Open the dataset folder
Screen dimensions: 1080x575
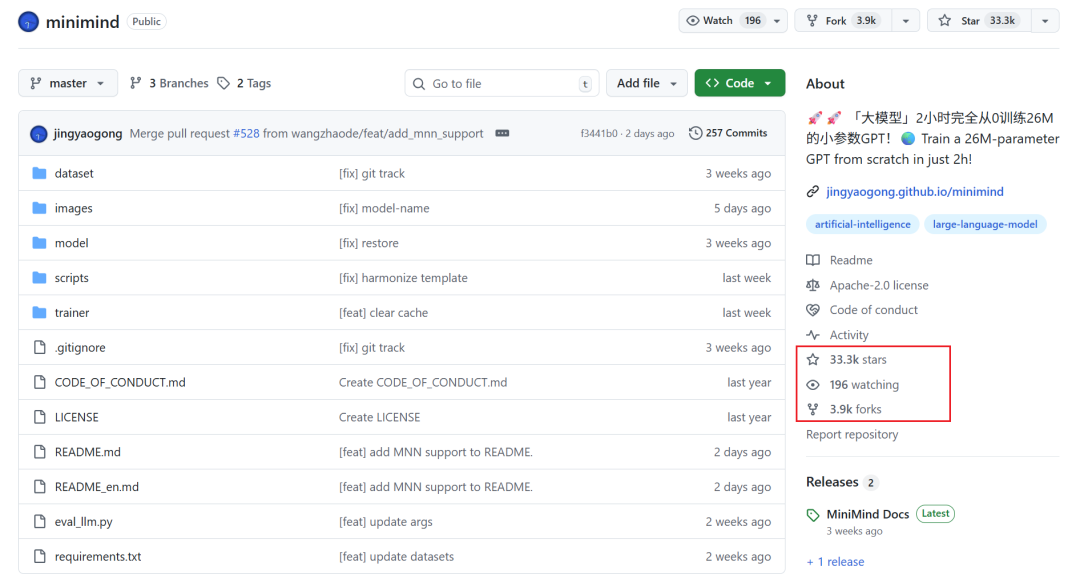pyautogui.click(x=74, y=173)
